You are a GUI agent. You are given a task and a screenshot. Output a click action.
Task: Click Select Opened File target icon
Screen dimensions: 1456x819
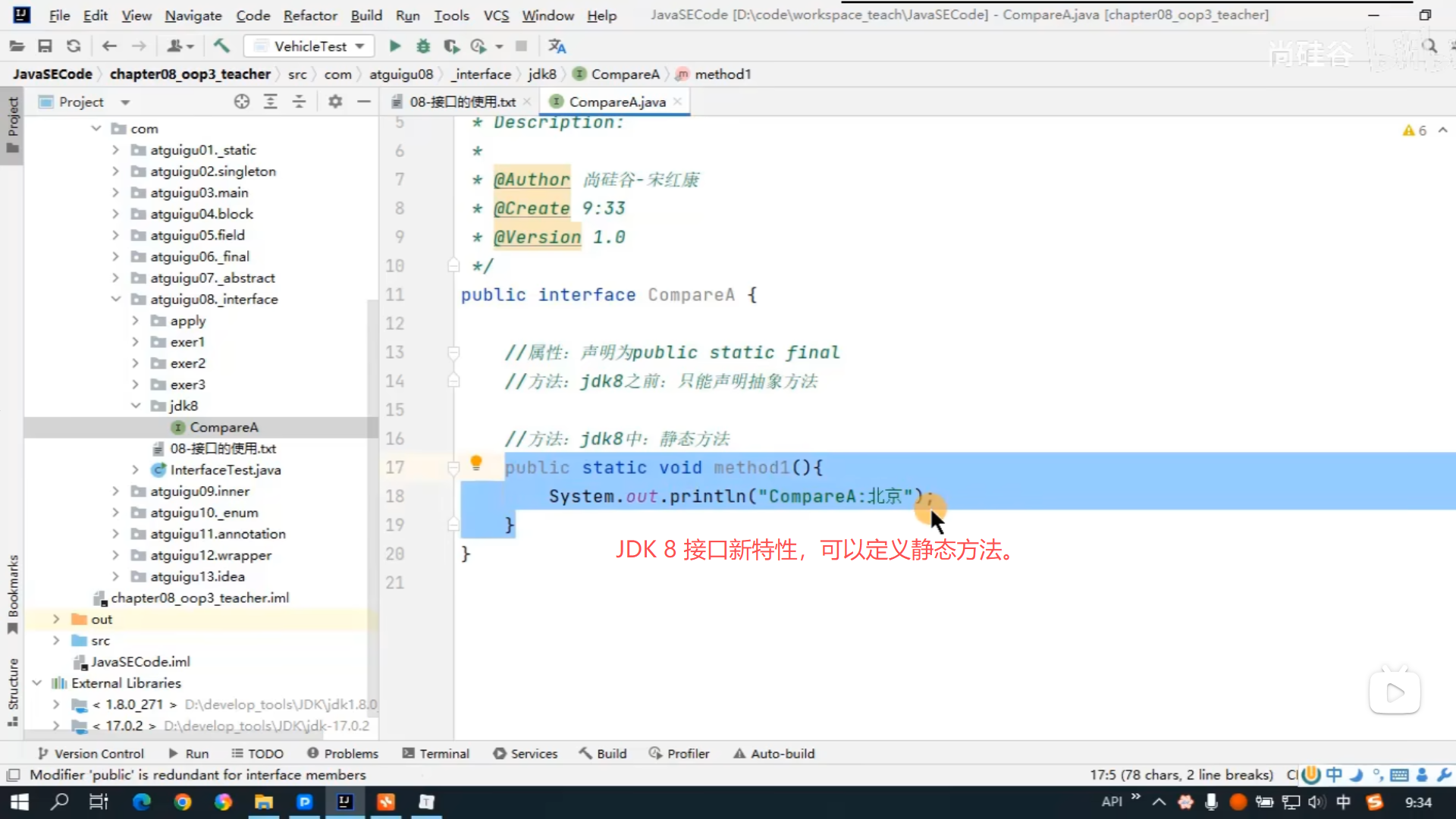(x=241, y=102)
